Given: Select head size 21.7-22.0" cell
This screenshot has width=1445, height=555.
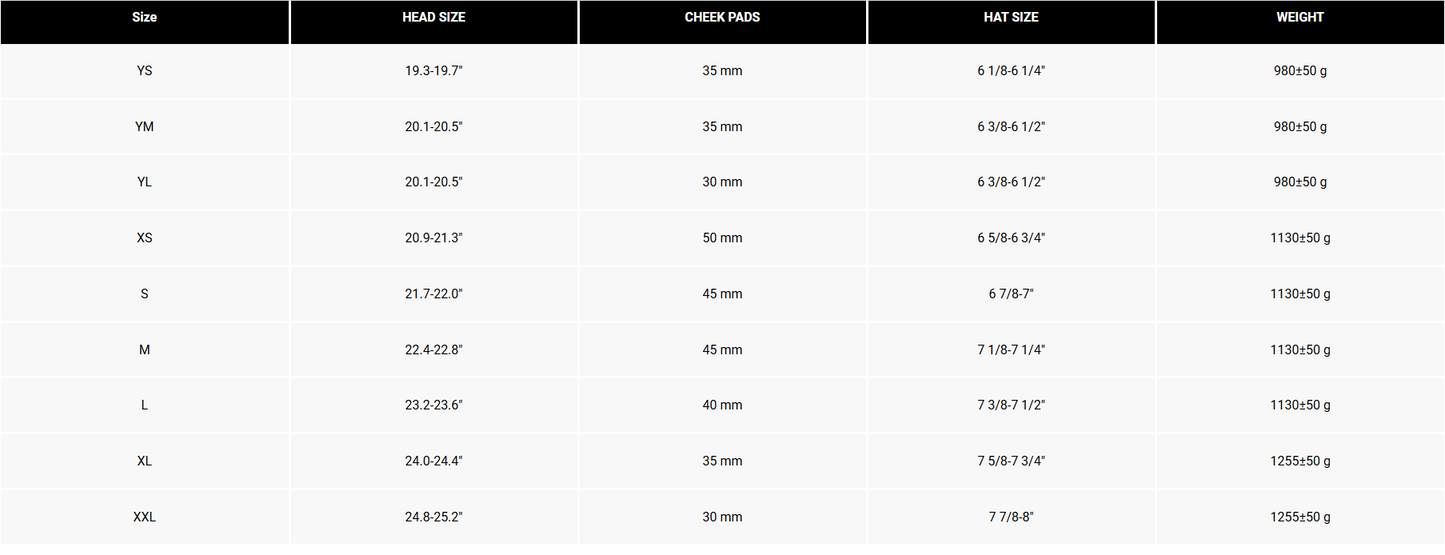Looking at the screenshot, I should [433, 294].
